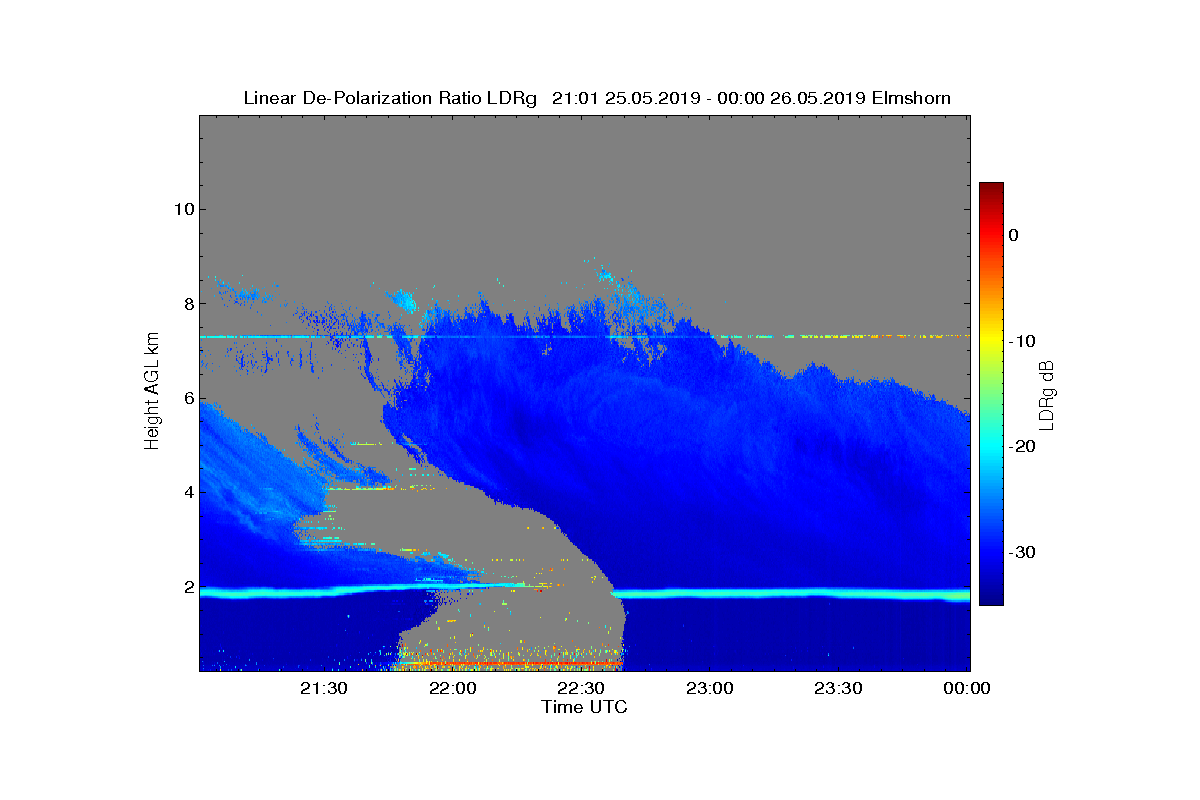Click the height tick label 8
The height and width of the screenshot is (800, 1200).
[187, 303]
